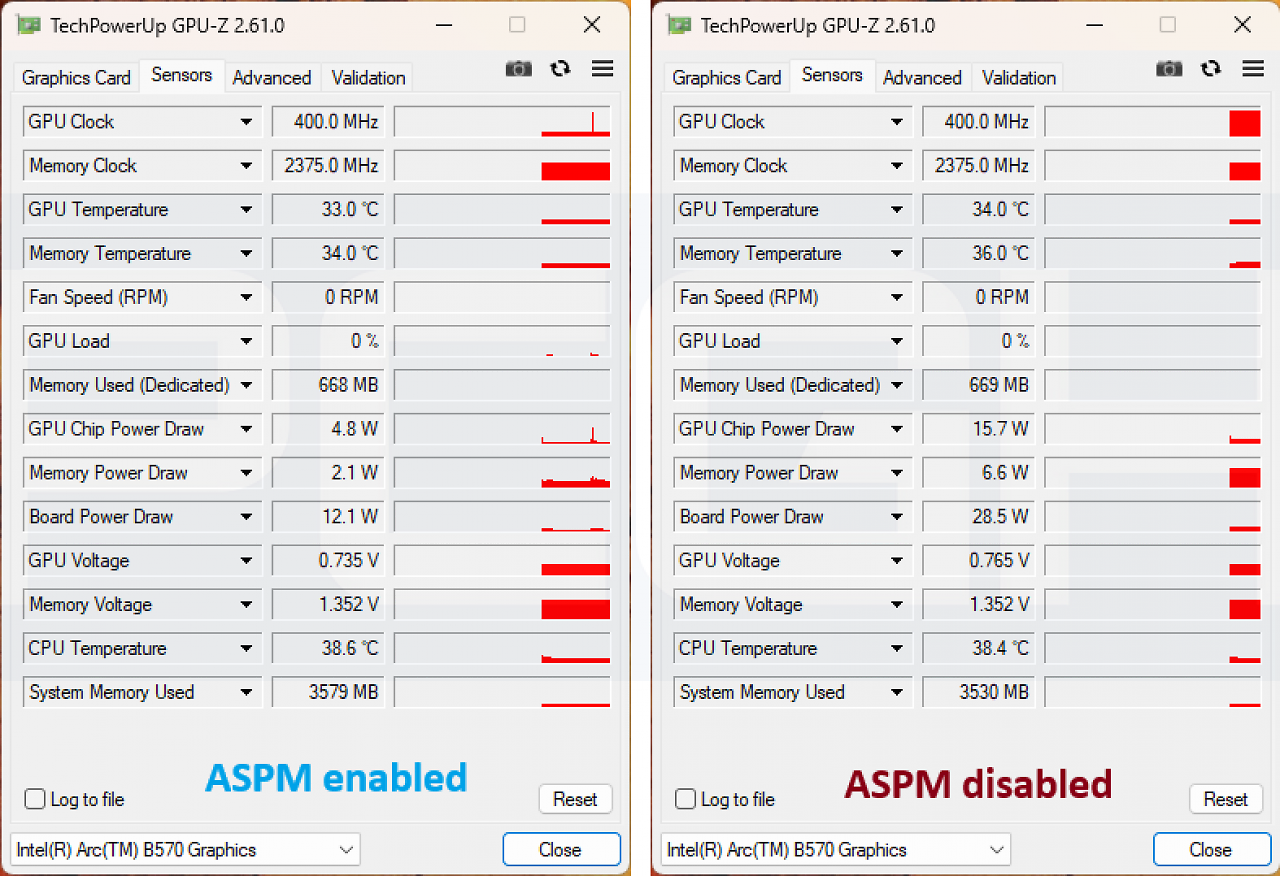Click refresh icon in ASPM disabled window

(x=1211, y=68)
